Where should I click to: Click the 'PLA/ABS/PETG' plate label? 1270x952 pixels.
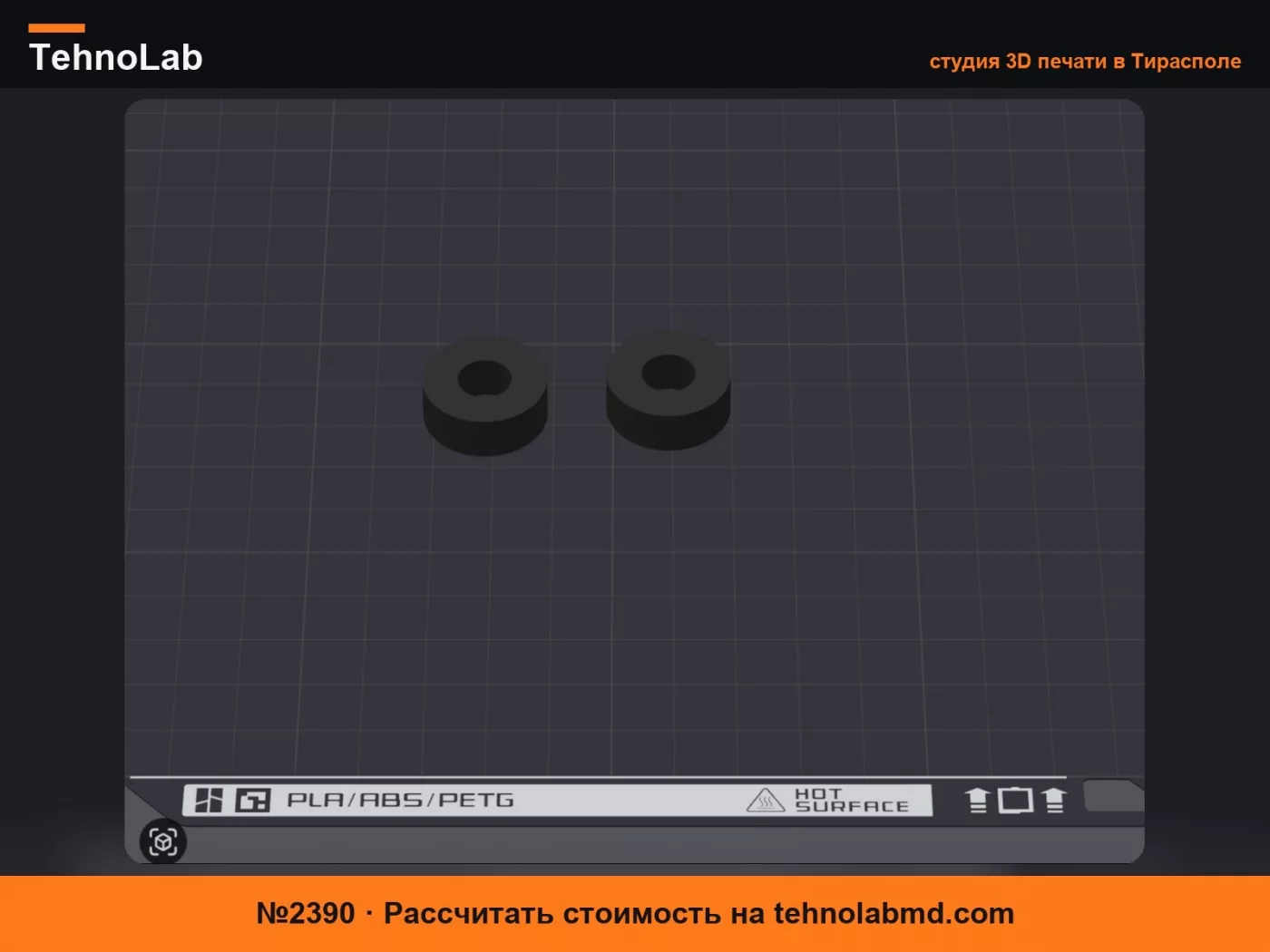[400, 800]
